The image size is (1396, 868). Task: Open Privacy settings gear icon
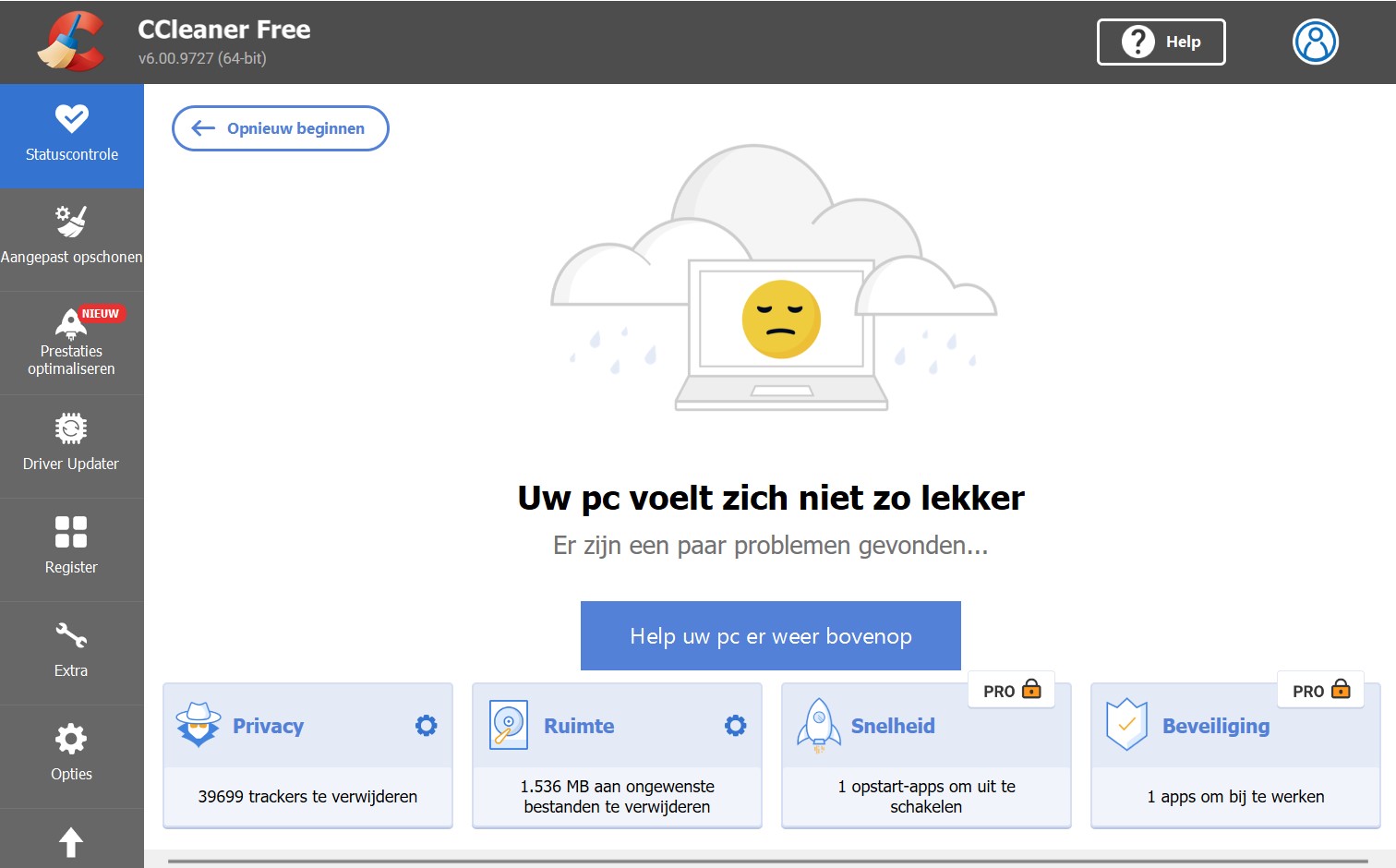coord(426,726)
